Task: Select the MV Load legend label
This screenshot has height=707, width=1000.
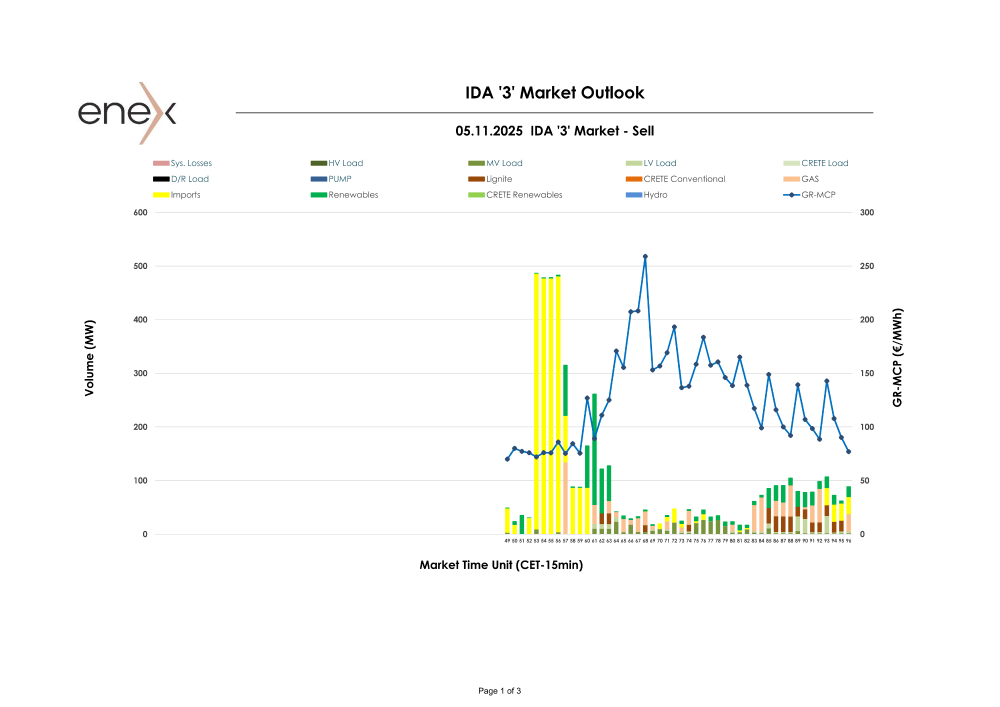Action: coord(504,163)
